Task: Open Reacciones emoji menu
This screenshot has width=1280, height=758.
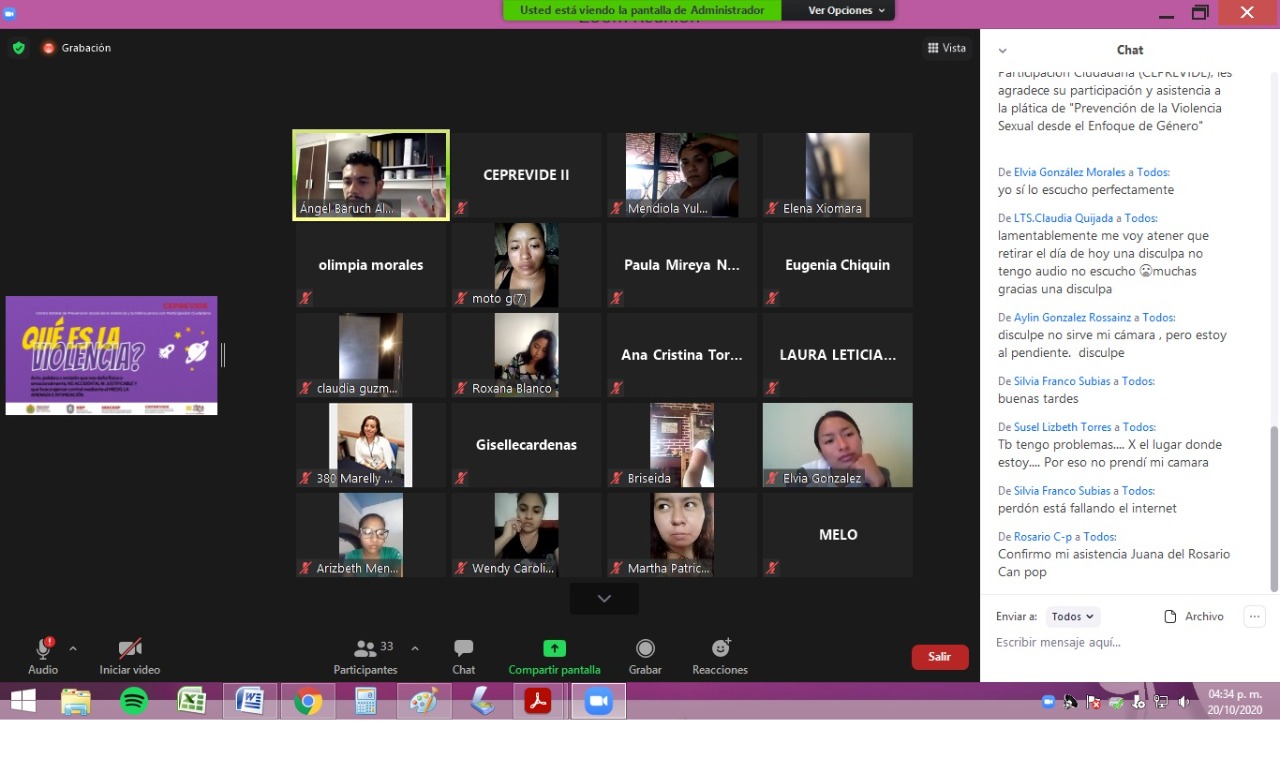Action: pyautogui.click(x=720, y=656)
